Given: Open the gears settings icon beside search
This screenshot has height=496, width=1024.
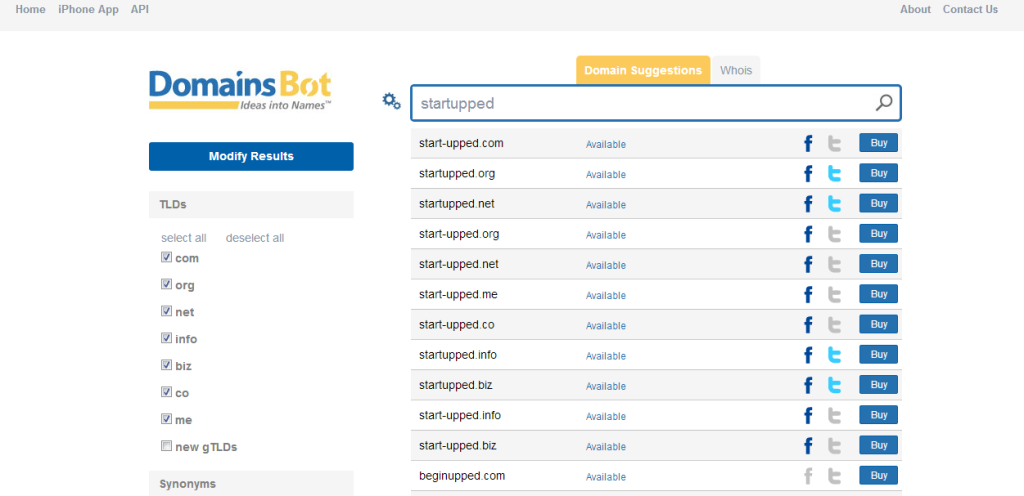Looking at the screenshot, I should tap(391, 101).
